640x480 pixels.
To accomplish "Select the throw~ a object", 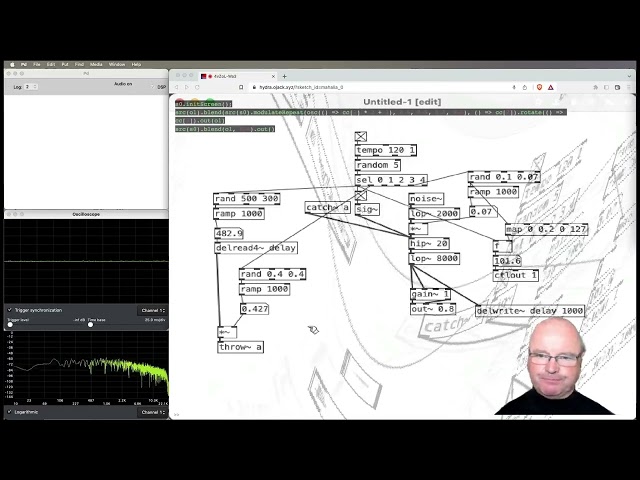I will (240, 347).
